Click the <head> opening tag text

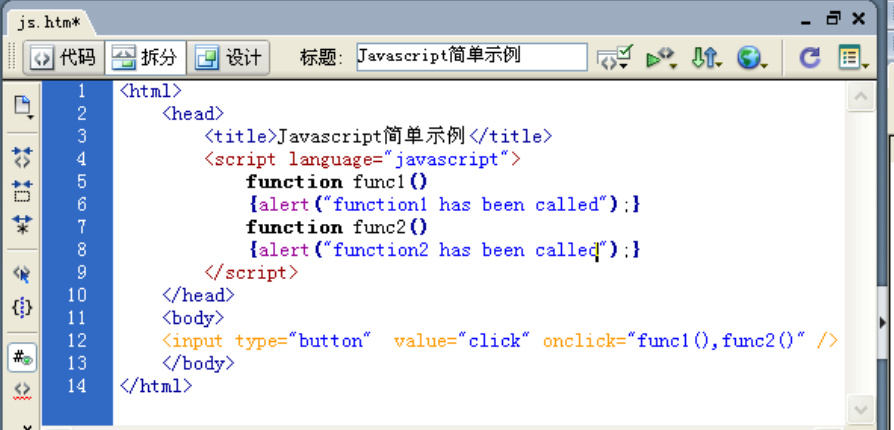193,113
